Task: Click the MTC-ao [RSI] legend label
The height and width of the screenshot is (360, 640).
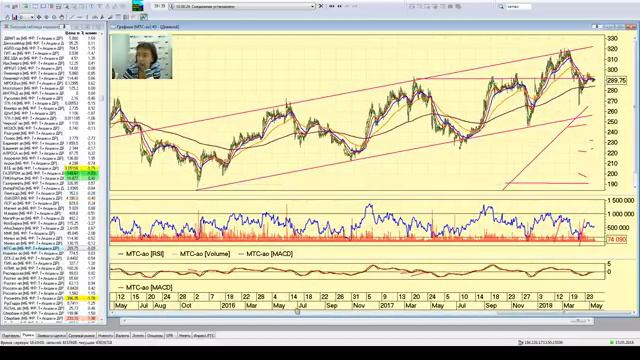Action: pos(144,254)
